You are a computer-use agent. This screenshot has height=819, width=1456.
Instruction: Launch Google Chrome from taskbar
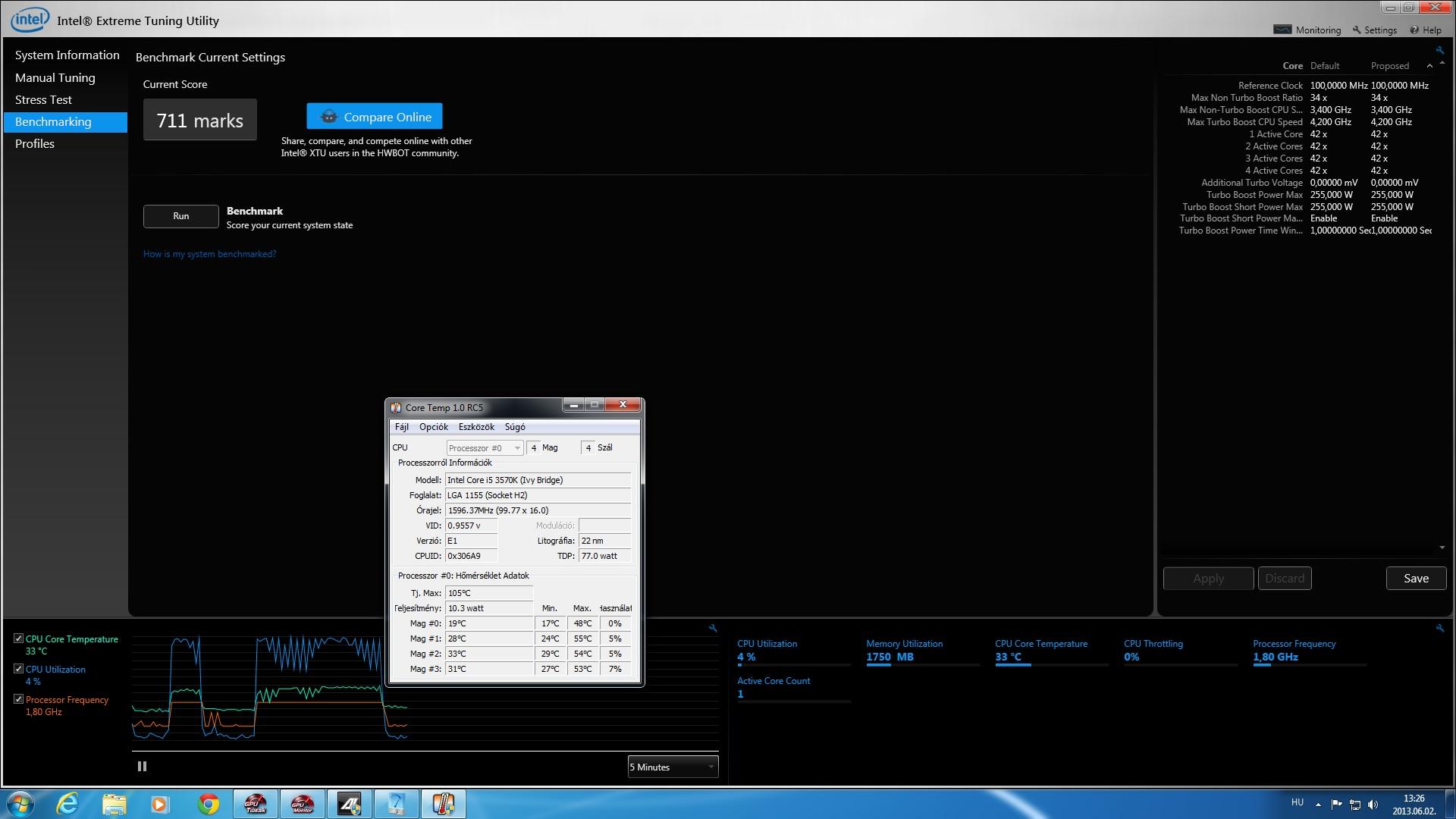coord(209,804)
